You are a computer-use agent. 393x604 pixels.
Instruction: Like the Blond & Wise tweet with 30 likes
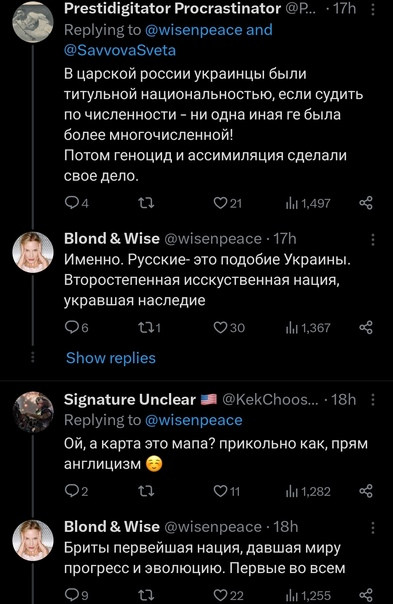pyautogui.click(x=220, y=327)
